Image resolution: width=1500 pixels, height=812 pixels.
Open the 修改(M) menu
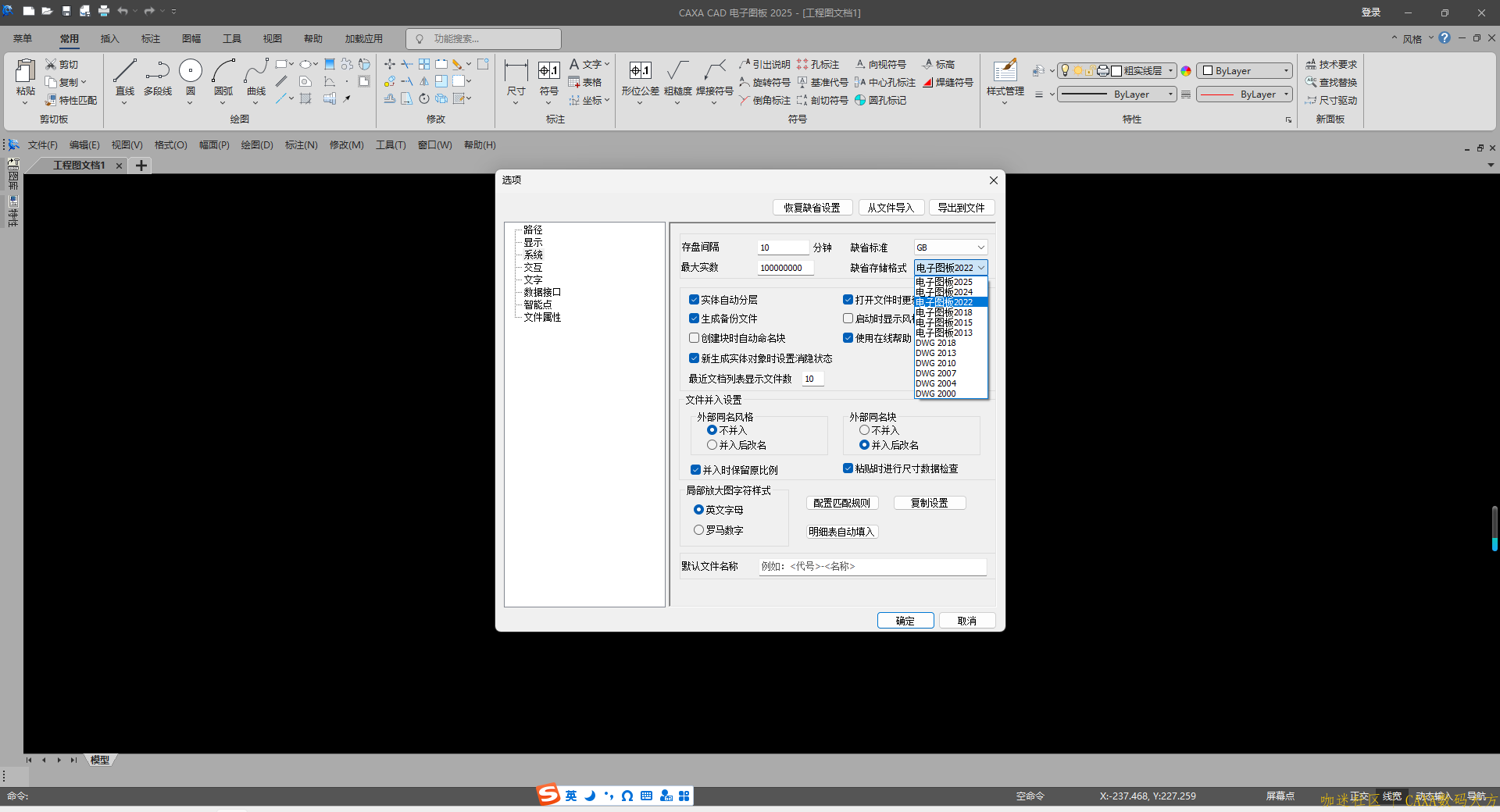[x=347, y=144]
